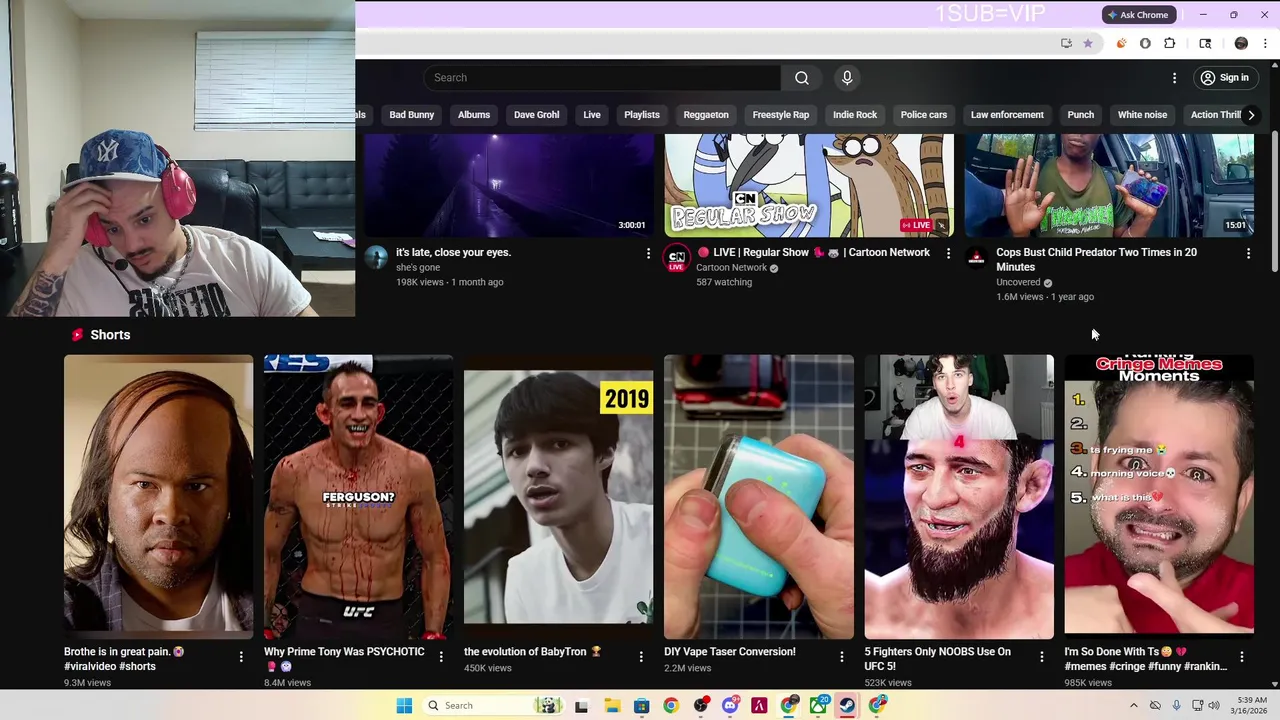Open the 'DIY Vape Taser Conversion!' short
Viewport: 1280px width, 720px height.
click(x=758, y=496)
